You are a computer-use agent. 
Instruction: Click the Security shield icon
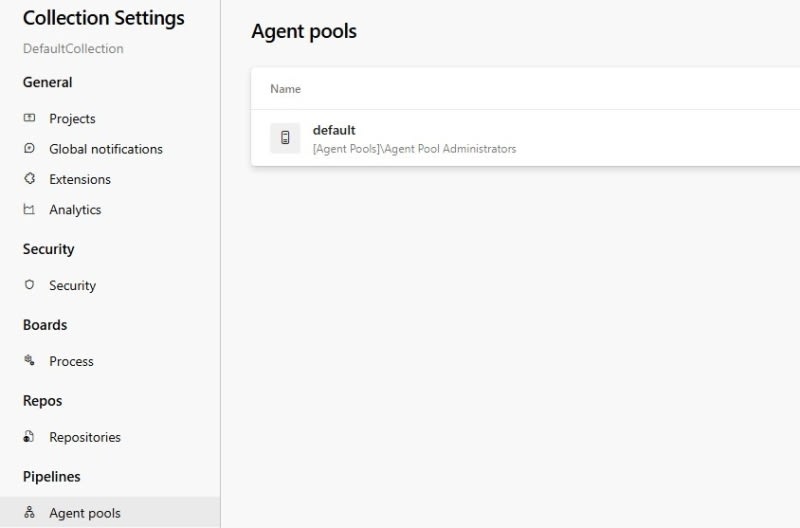29,285
